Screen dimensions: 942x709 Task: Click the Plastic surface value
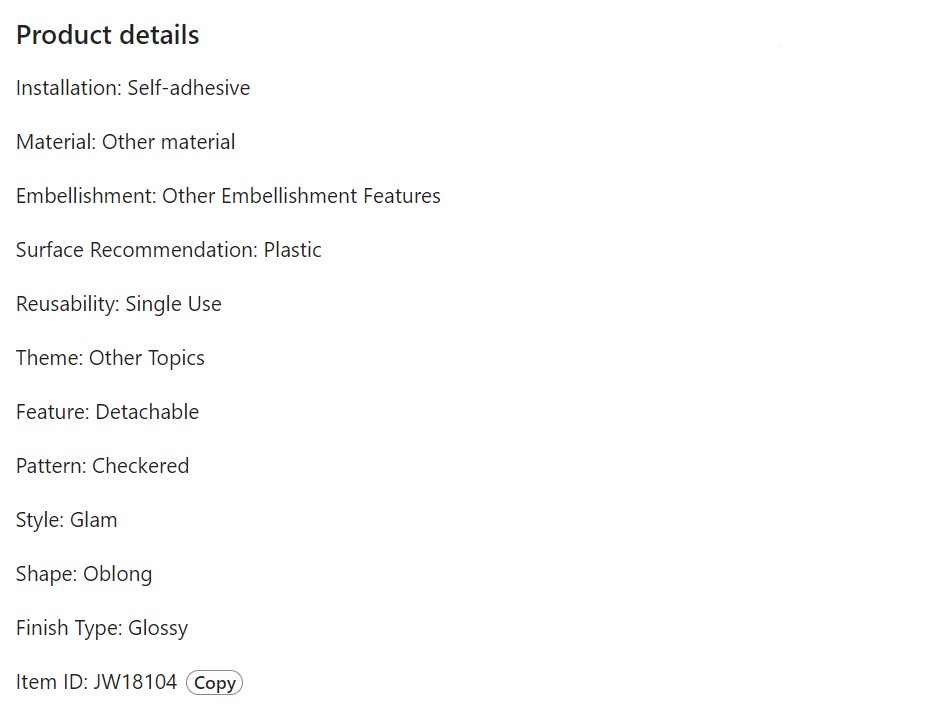pyautogui.click(x=293, y=250)
